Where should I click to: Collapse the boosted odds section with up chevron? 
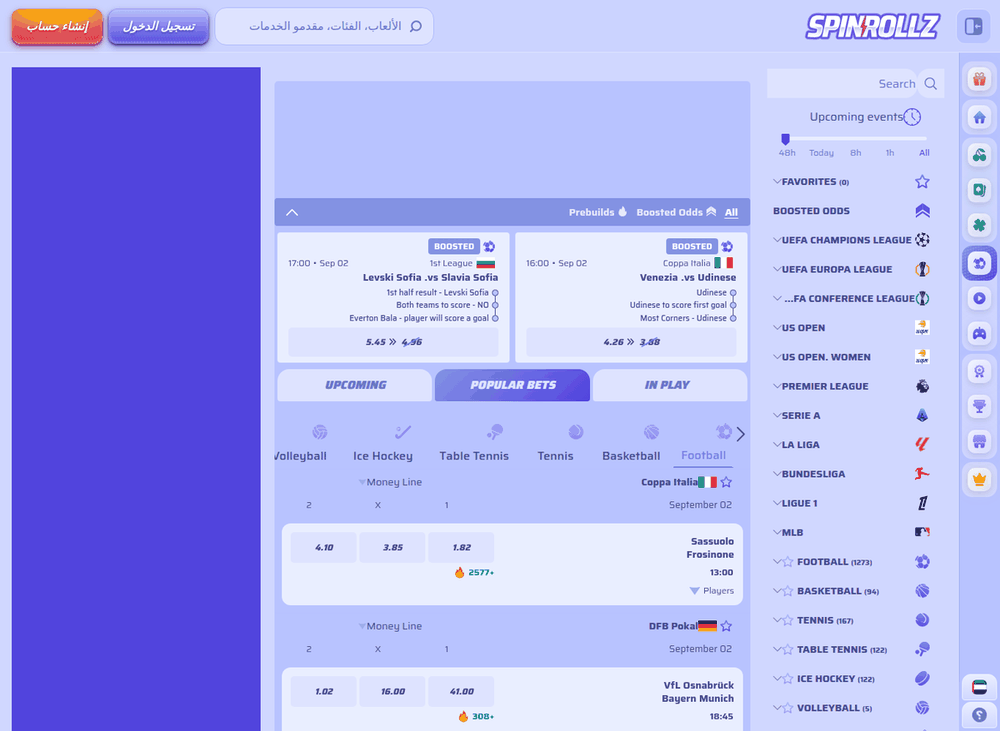click(x=292, y=212)
